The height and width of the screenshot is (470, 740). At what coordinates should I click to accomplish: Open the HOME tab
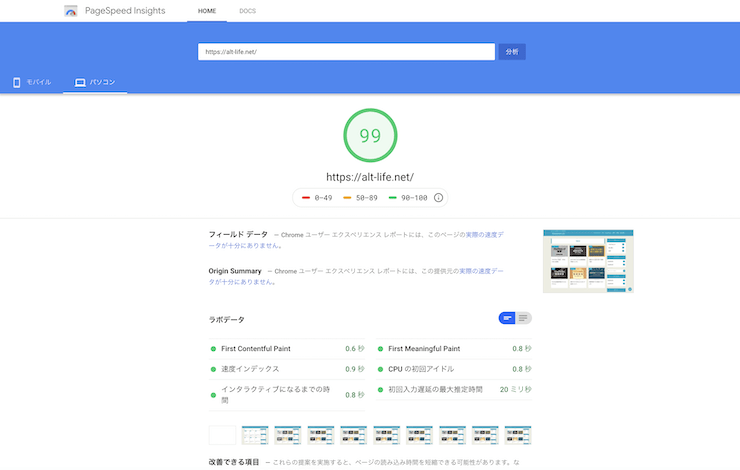click(x=207, y=11)
